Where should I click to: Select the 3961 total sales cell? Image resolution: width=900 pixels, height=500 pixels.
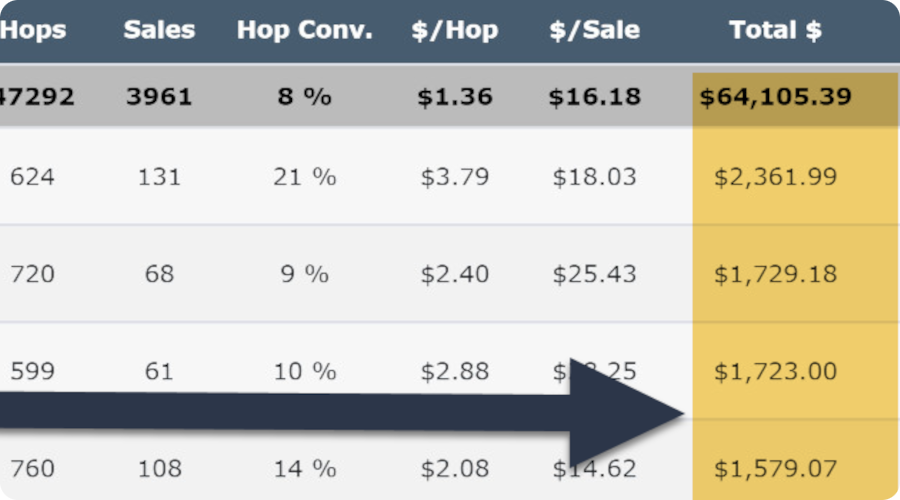158,97
